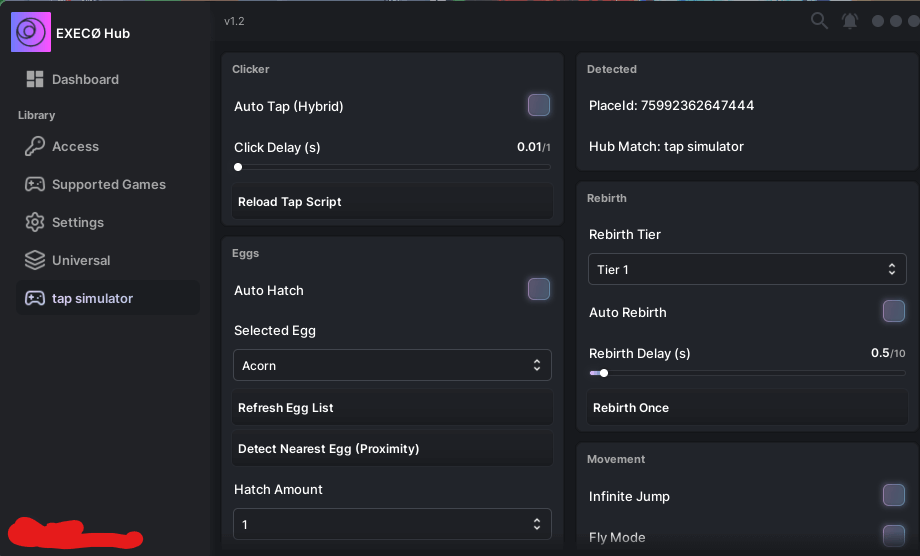Turn on Auto Rebirth

(x=894, y=311)
